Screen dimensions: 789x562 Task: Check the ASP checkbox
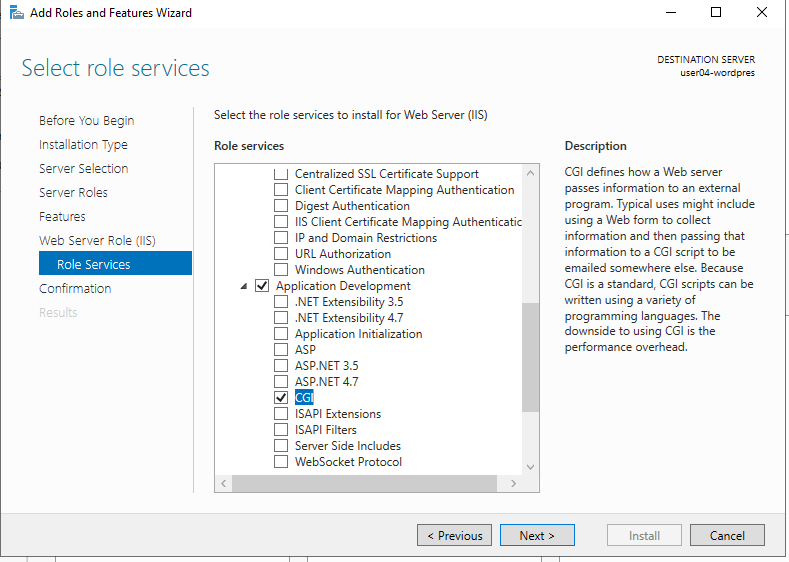(281, 350)
